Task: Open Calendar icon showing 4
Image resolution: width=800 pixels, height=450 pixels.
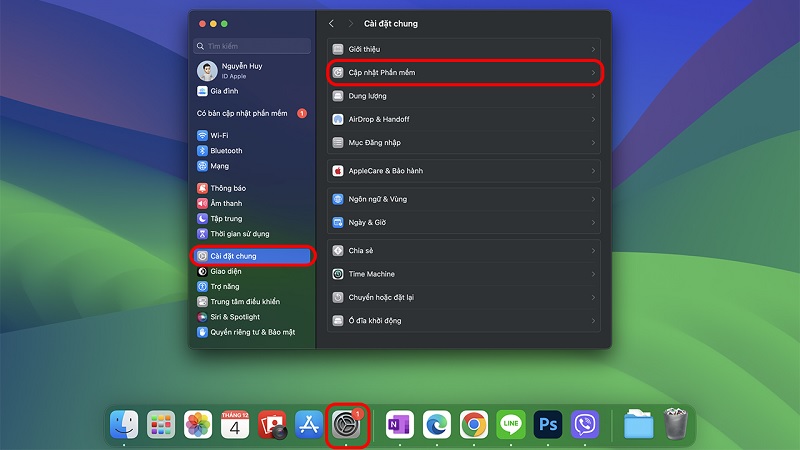Action: [235, 424]
